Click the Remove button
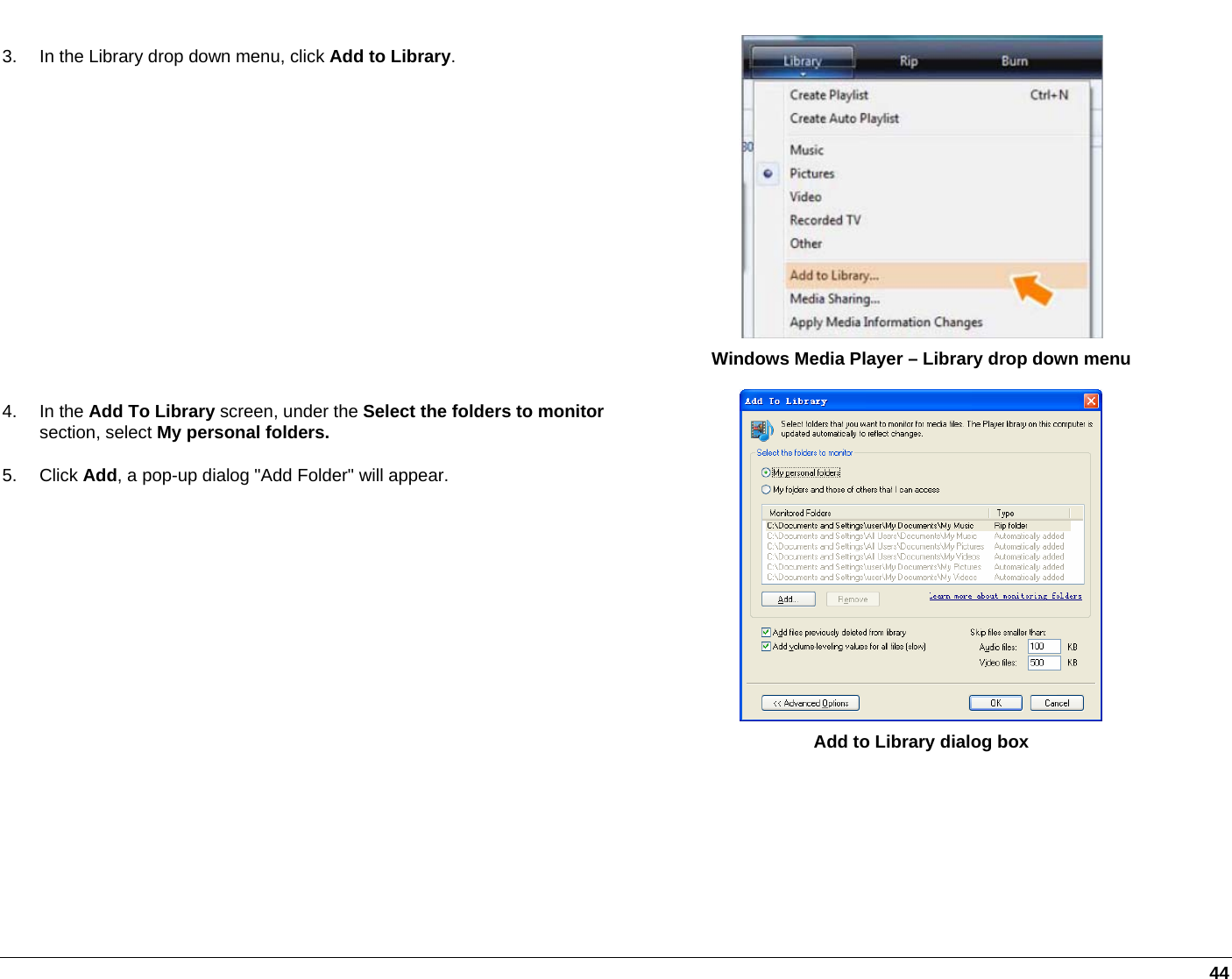The height and width of the screenshot is (979, 1232). pyautogui.click(x=853, y=599)
